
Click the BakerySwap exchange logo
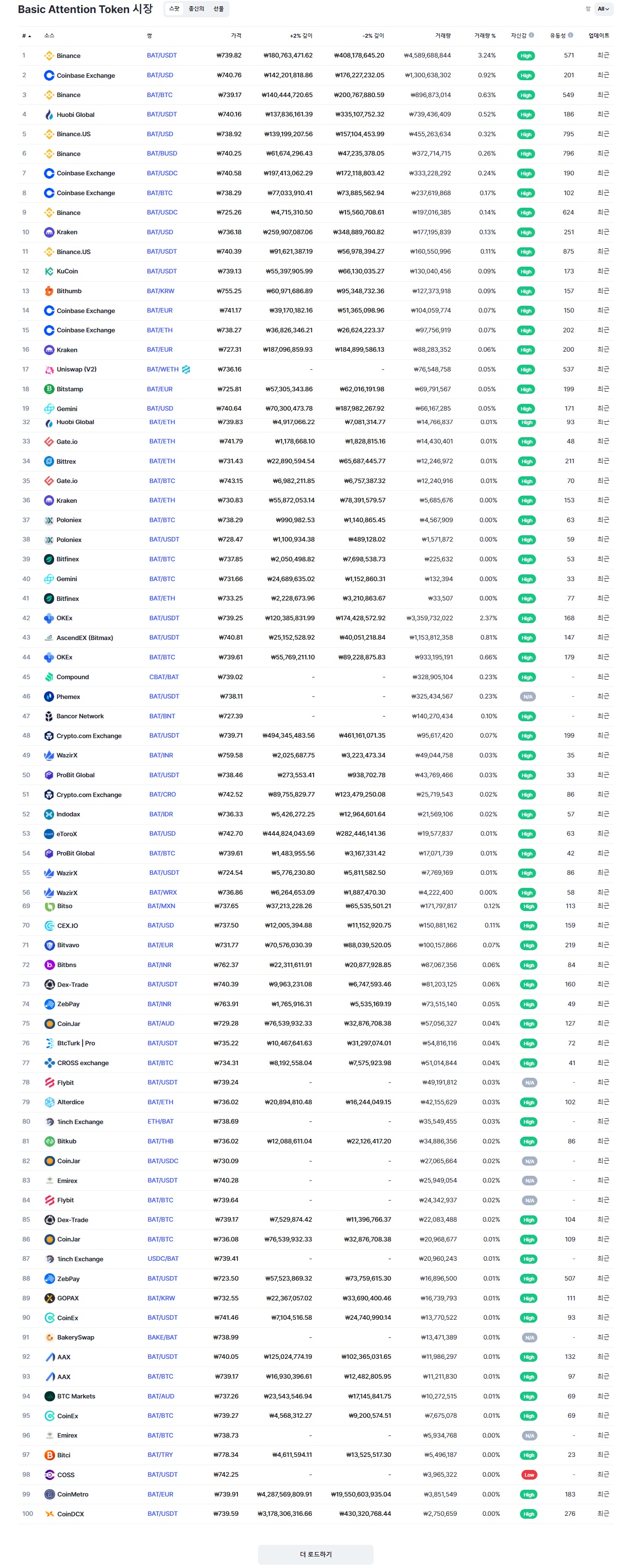49,1337
